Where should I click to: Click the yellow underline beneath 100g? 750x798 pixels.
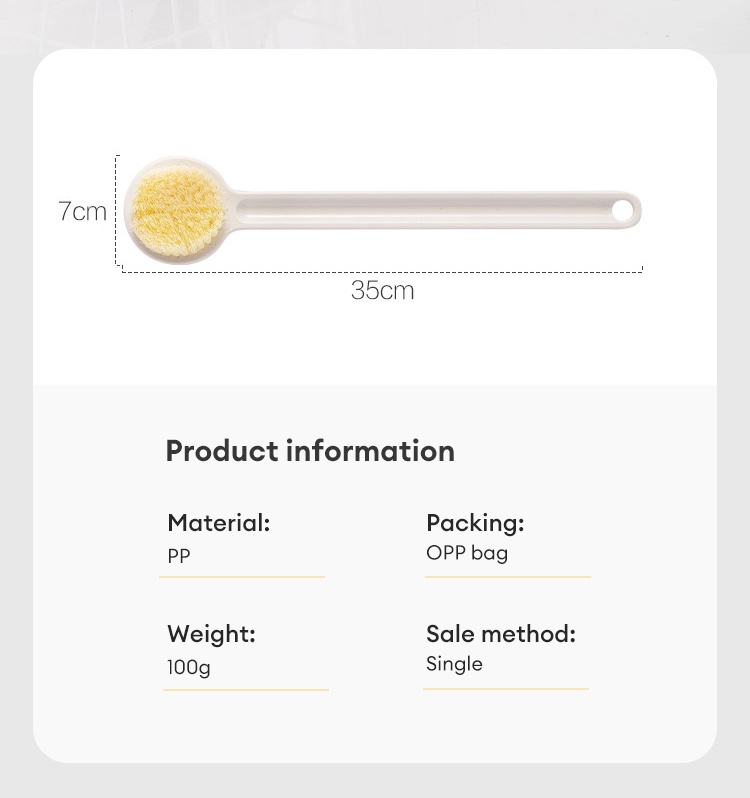tap(246, 689)
